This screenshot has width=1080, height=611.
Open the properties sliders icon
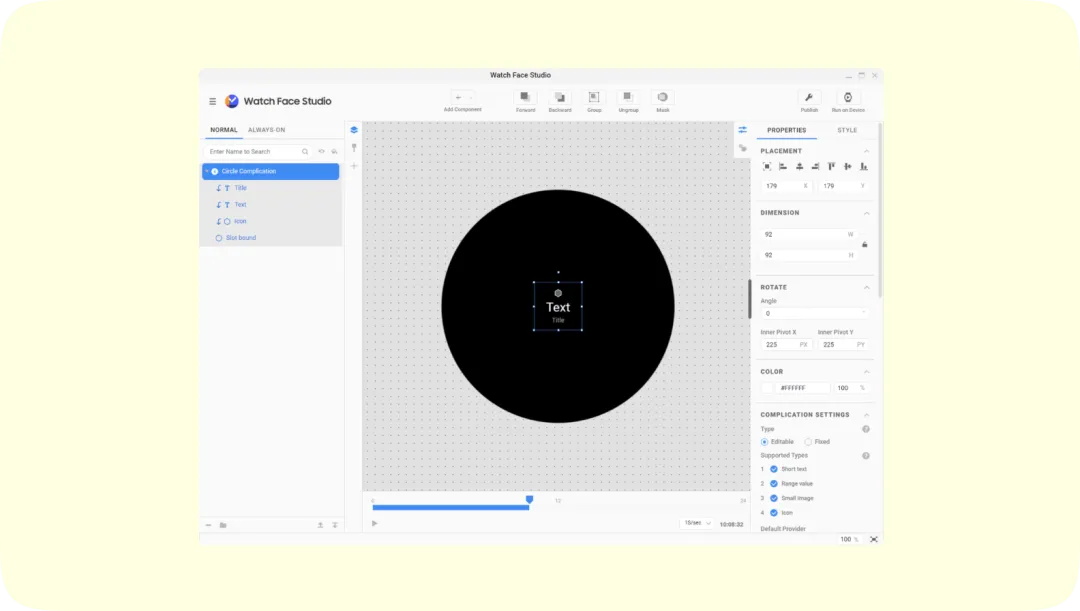[742, 130]
